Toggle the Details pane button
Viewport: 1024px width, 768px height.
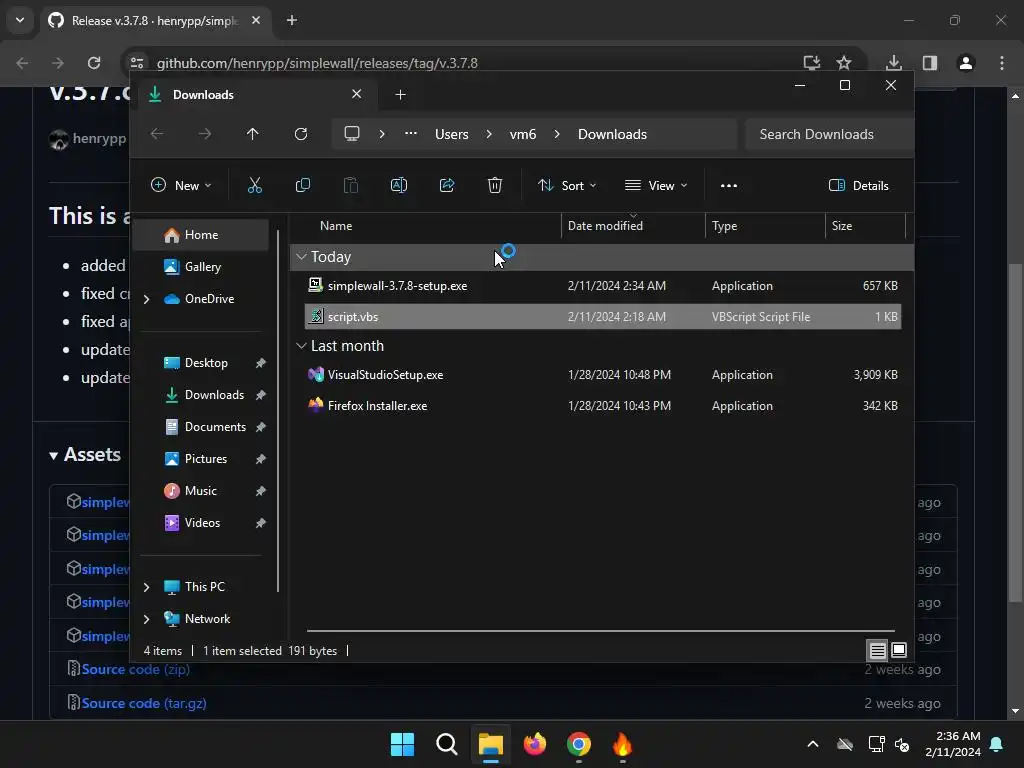859,185
